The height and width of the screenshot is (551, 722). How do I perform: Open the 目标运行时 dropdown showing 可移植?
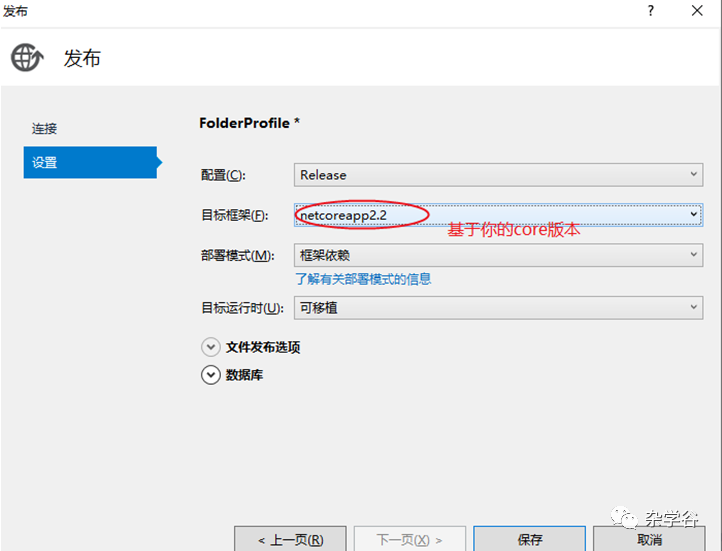(498, 308)
